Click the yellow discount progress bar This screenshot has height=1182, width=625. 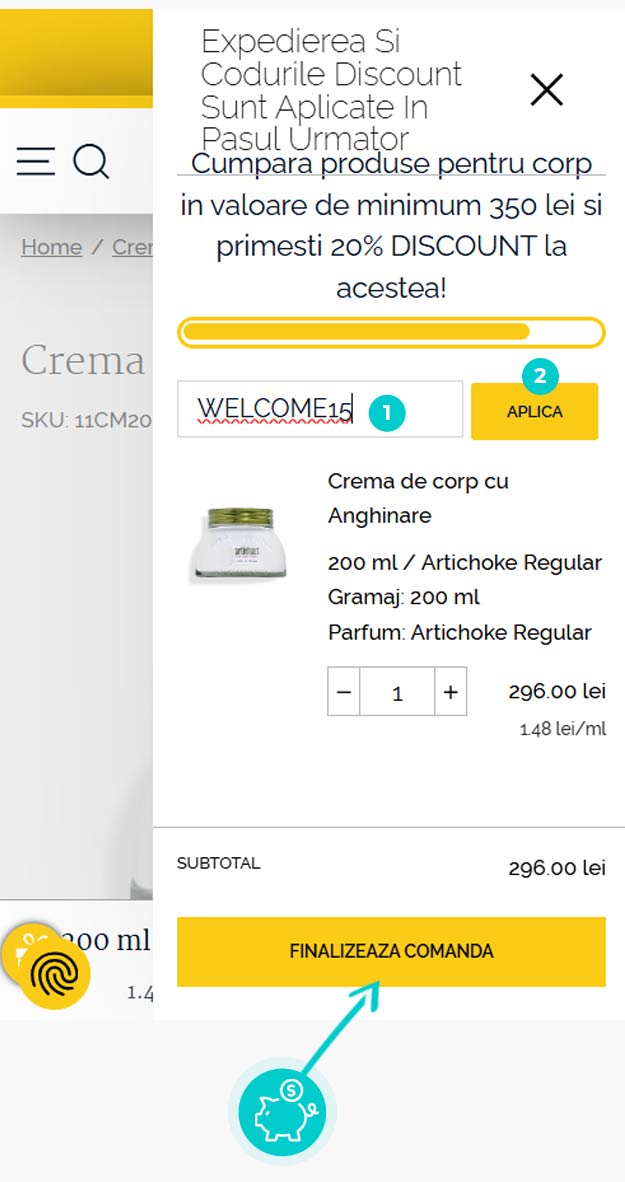pos(391,332)
